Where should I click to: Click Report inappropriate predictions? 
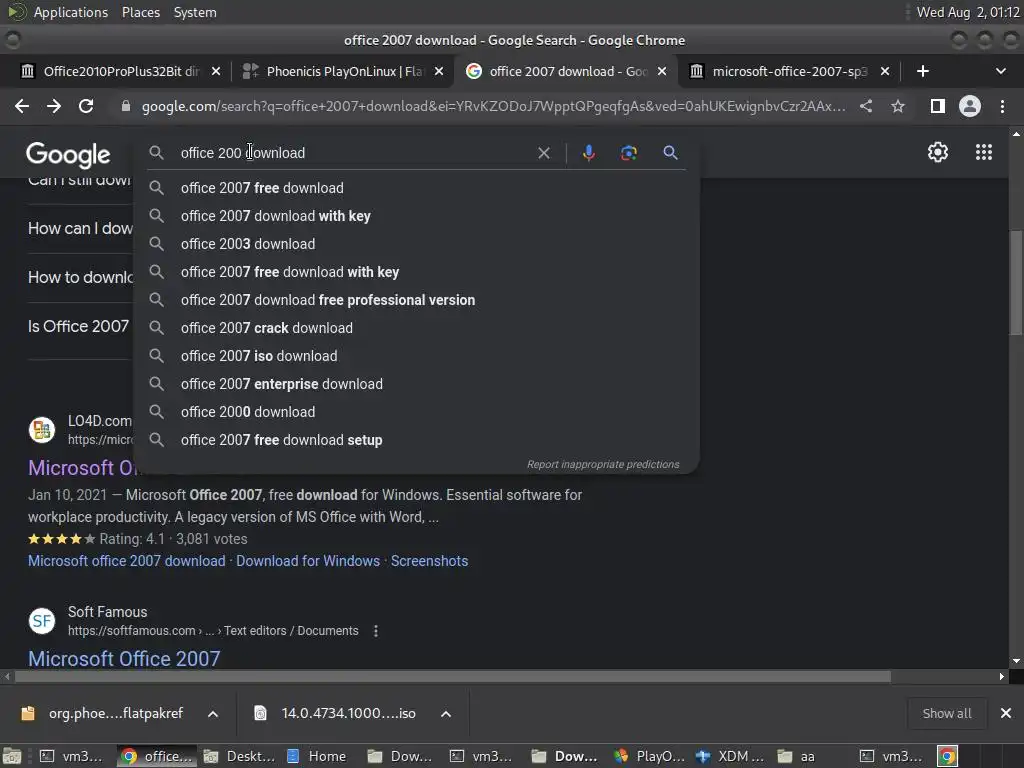(x=603, y=464)
